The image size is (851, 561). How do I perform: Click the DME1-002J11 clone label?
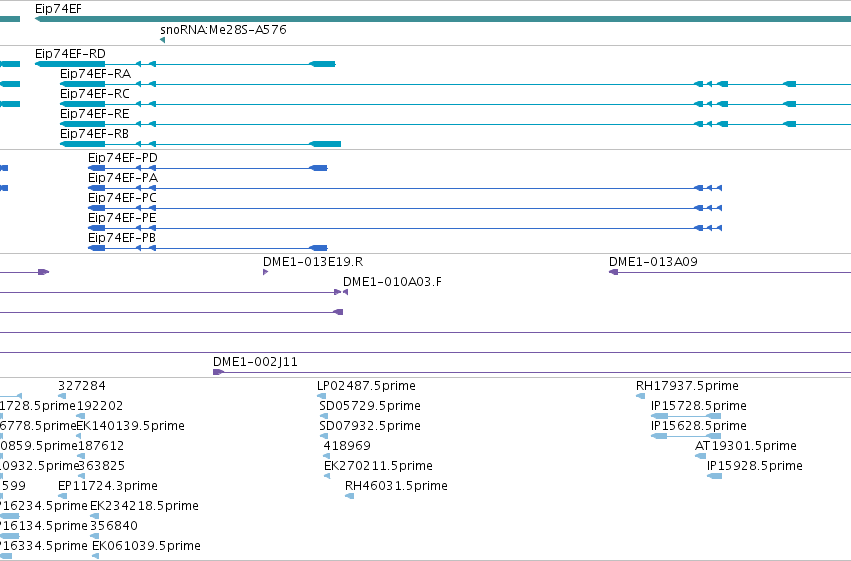tap(255, 362)
